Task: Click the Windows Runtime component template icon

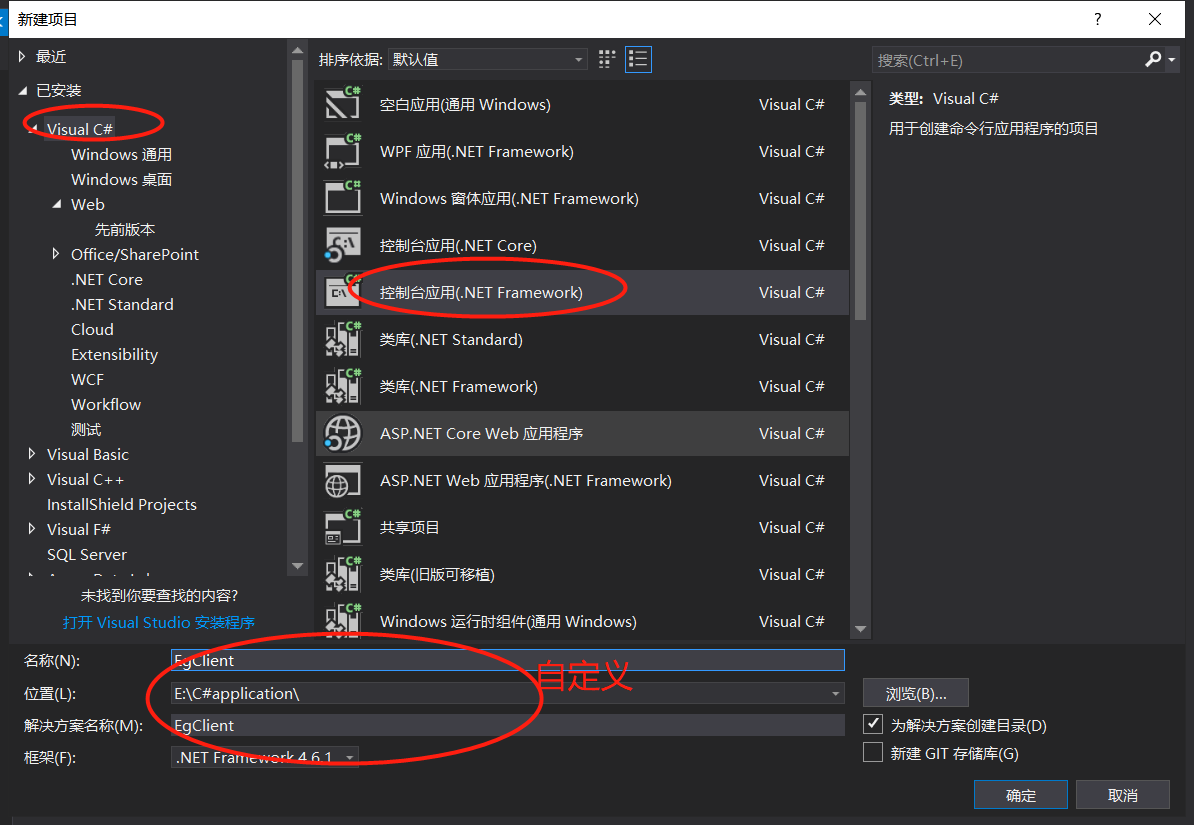Action: (x=343, y=621)
